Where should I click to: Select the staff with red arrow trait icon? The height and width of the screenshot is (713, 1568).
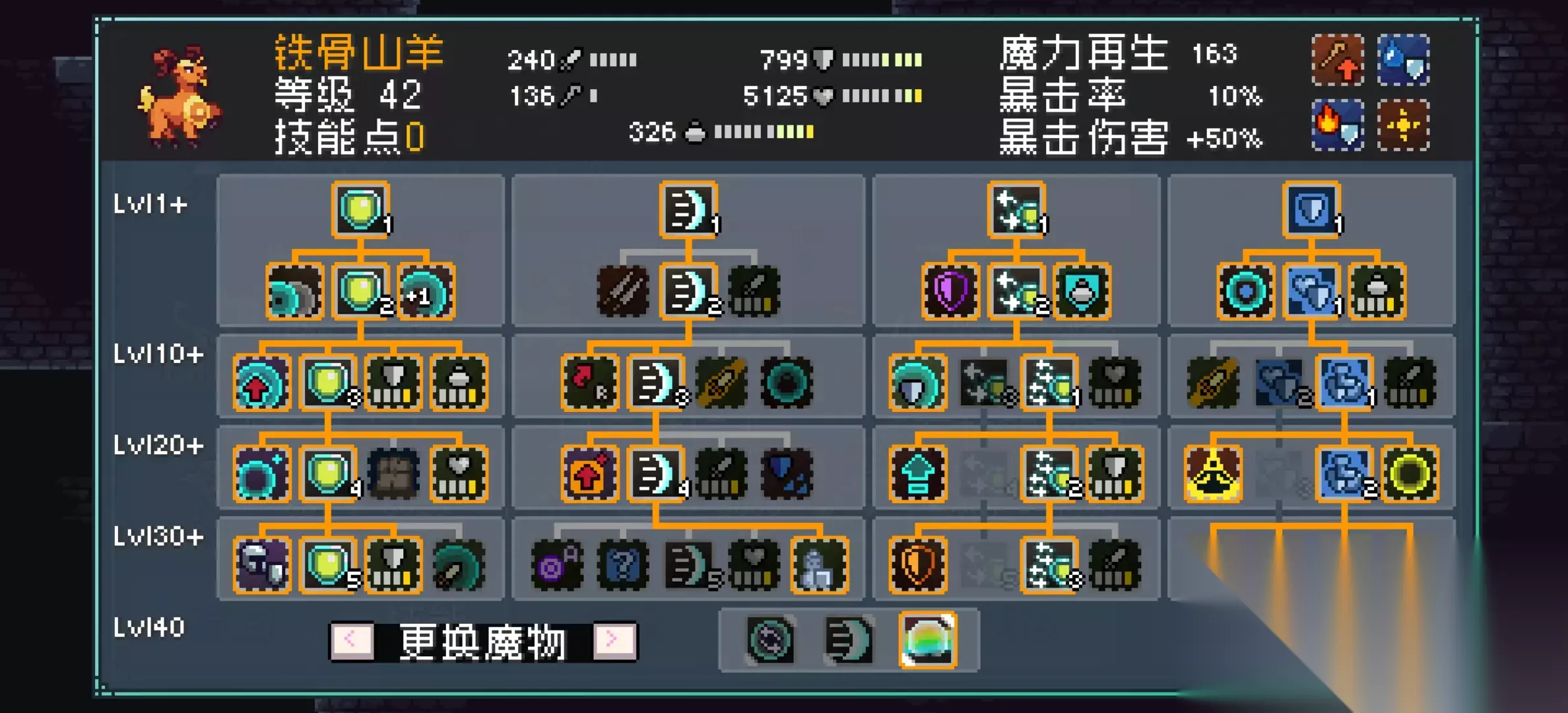1338,60
